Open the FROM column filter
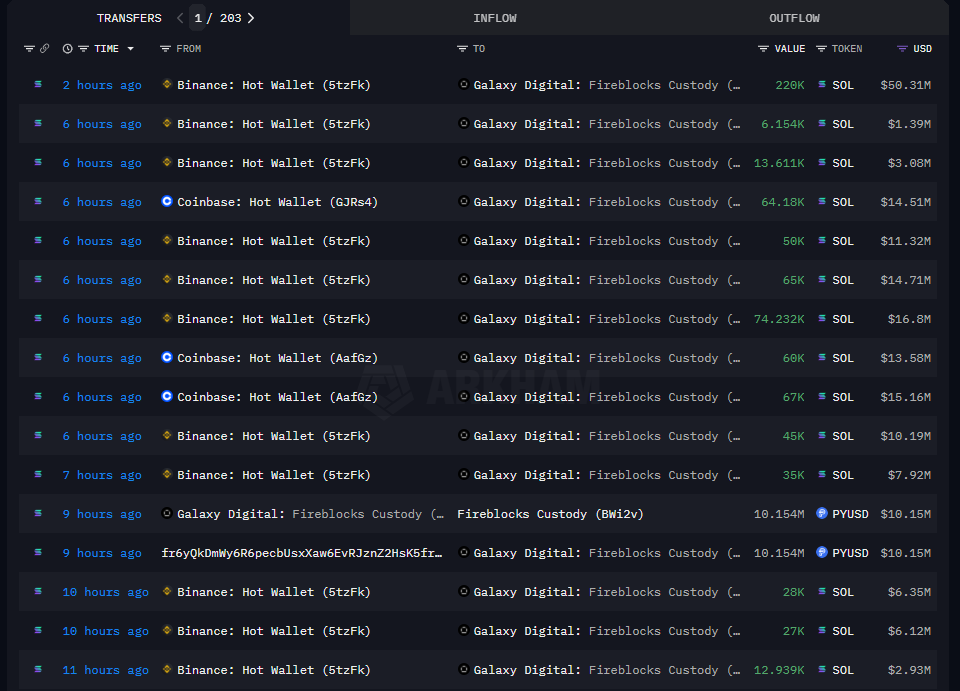960x691 pixels. [x=165, y=49]
